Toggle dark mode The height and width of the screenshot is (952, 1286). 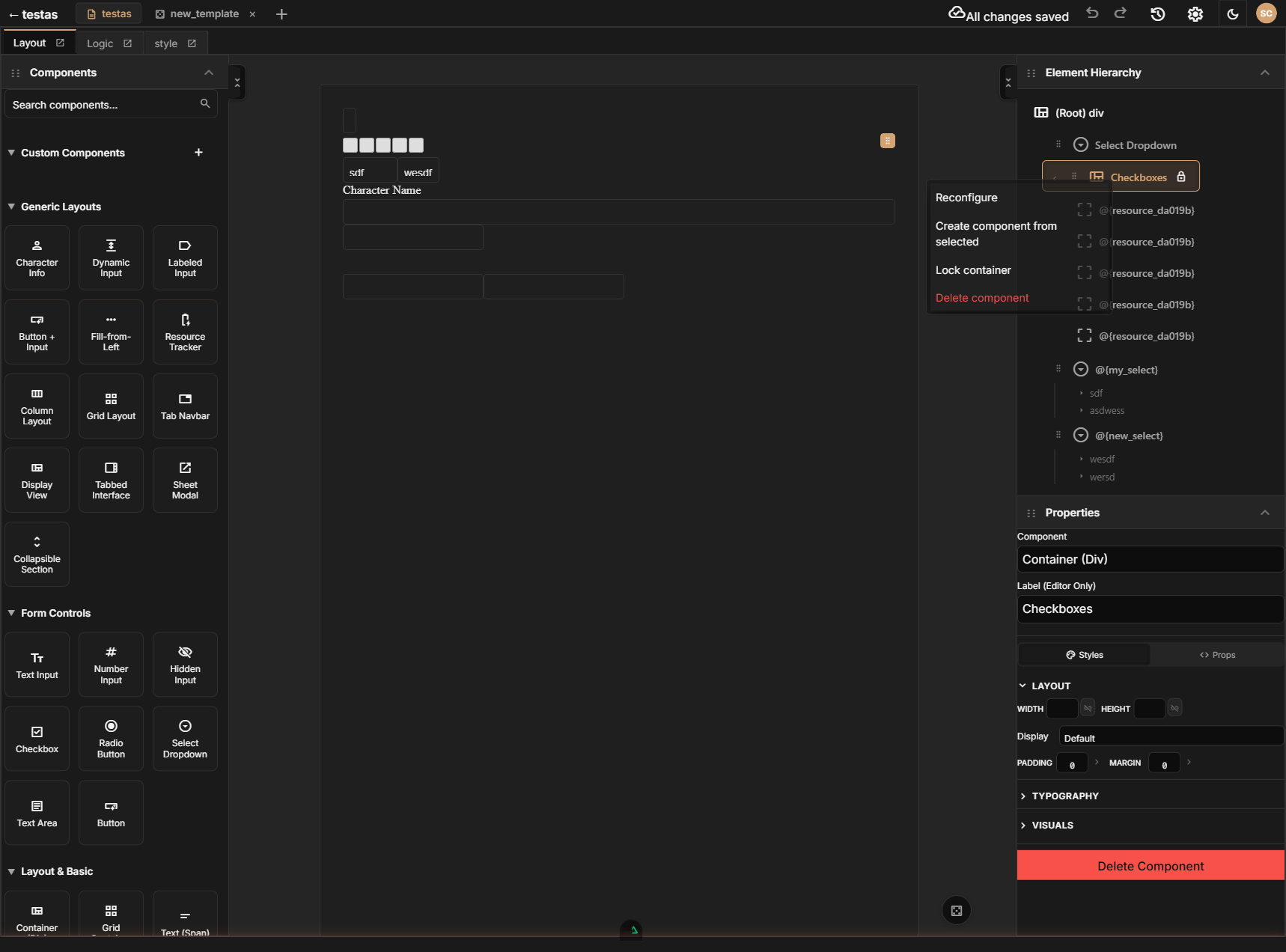pyautogui.click(x=1233, y=13)
